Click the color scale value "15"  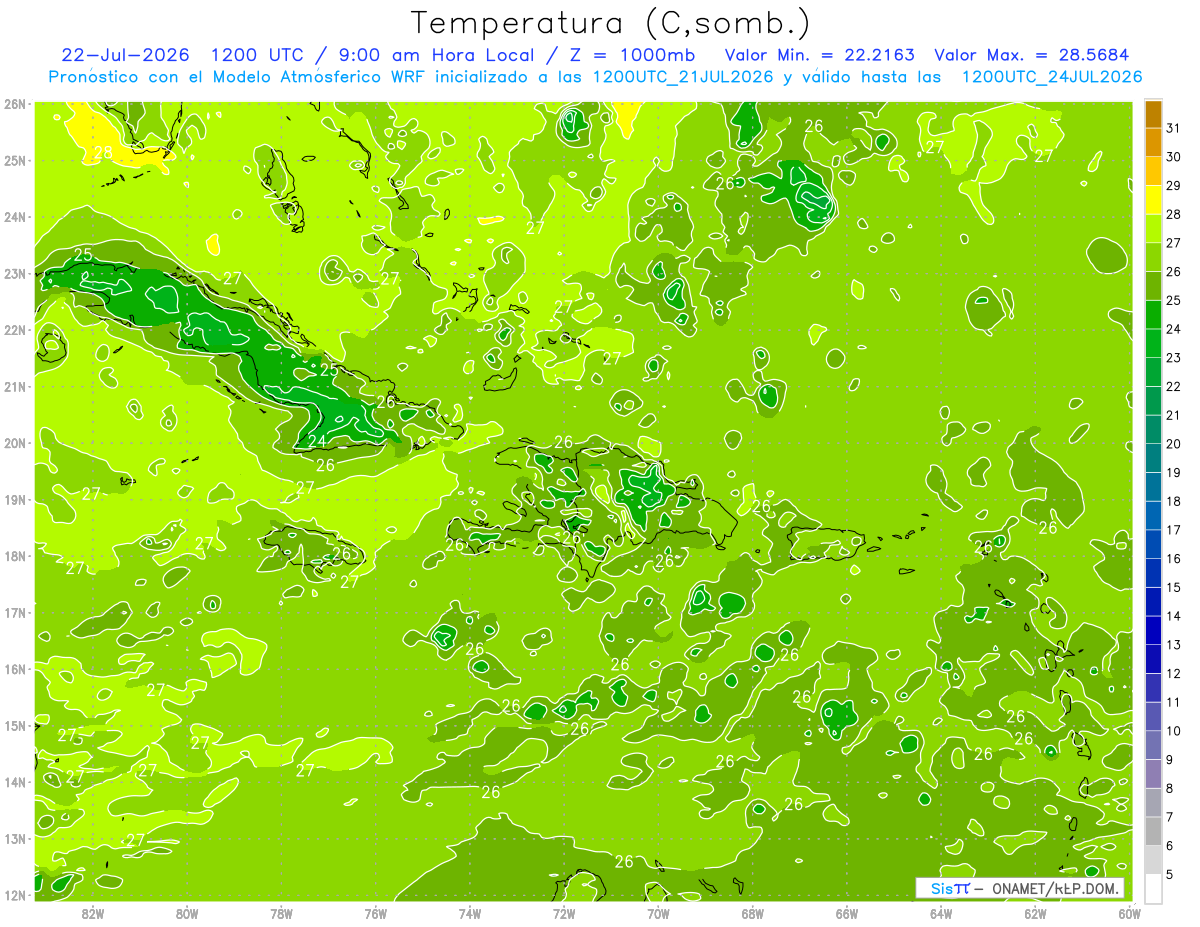pos(1173,588)
